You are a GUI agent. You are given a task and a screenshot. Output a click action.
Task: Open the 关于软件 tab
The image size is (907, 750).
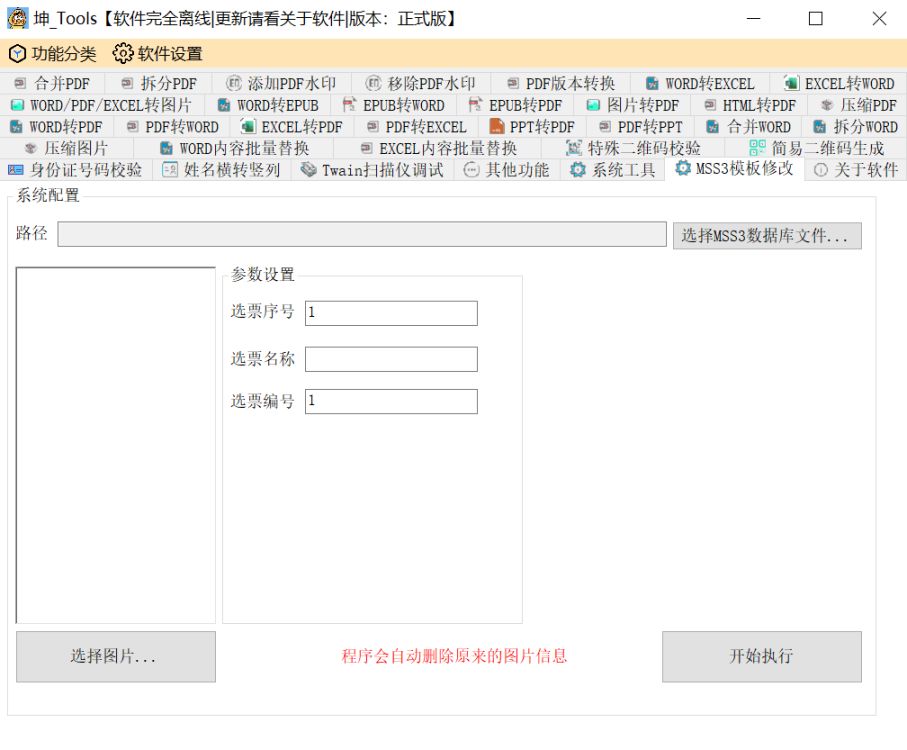coord(856,170)
